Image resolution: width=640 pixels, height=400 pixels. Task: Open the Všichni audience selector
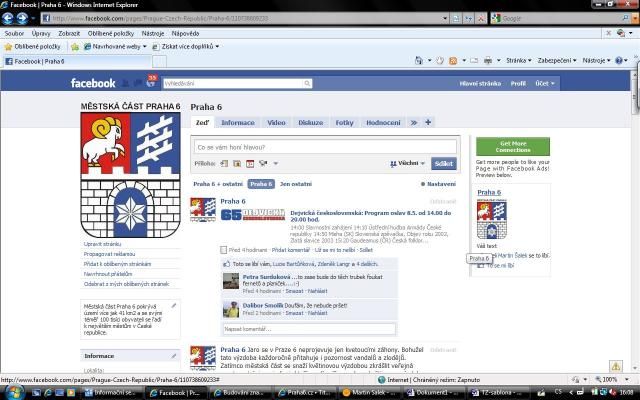[407, 163]
